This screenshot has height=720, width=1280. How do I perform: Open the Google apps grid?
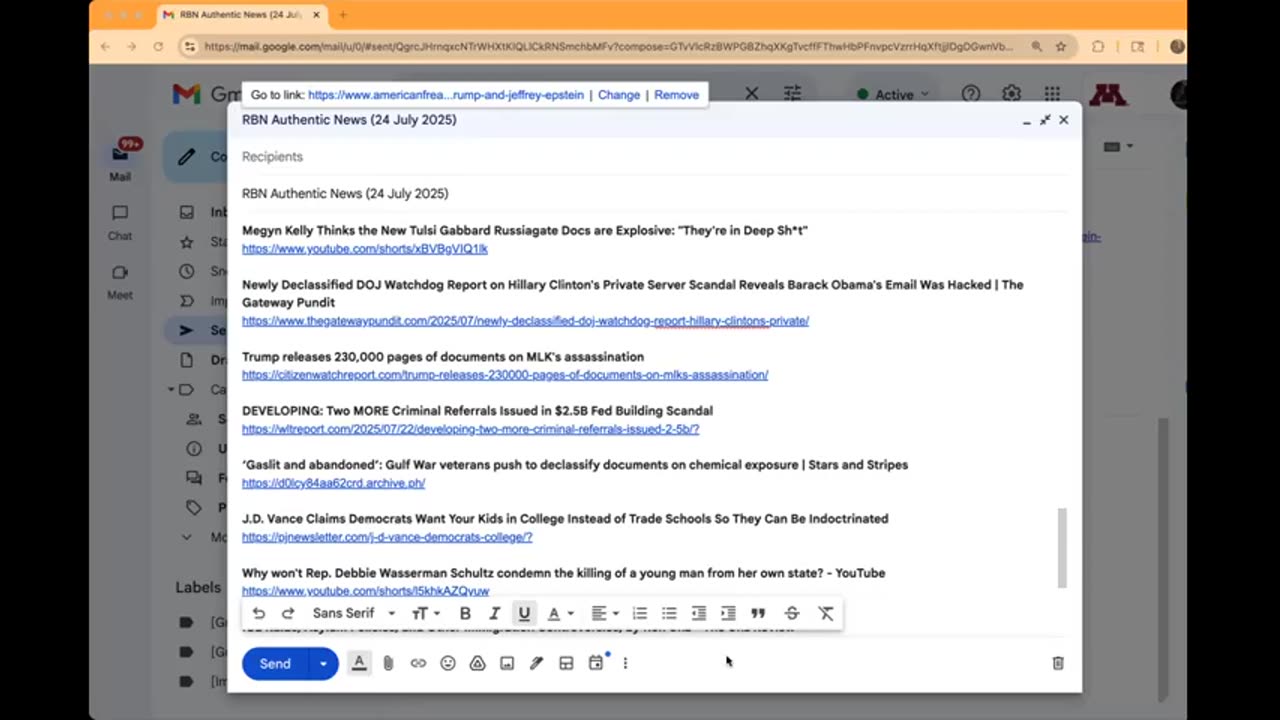tap(1052, 94)
